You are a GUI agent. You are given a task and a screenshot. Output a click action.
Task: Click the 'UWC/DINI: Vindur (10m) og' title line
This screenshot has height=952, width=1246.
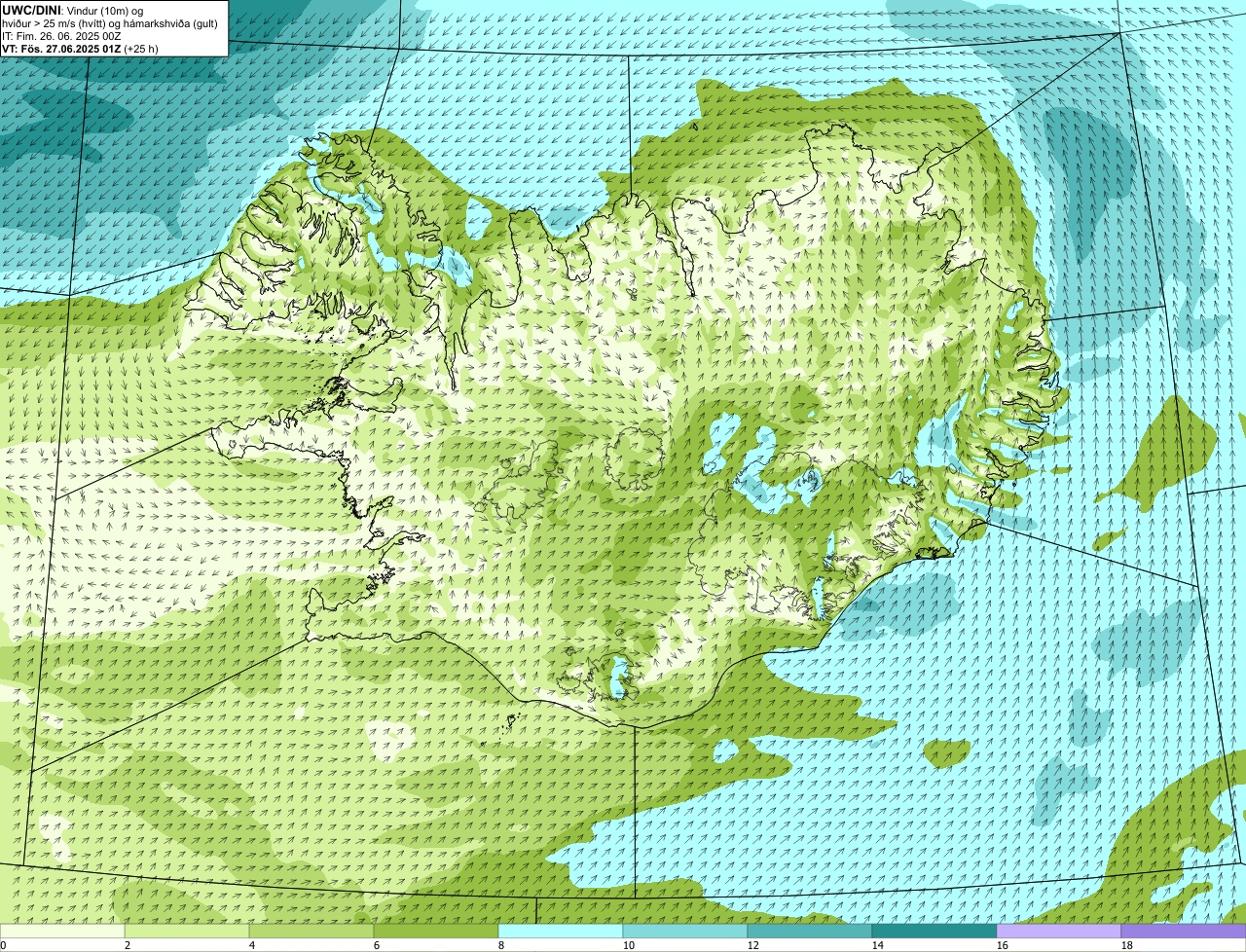click(73, 11)
